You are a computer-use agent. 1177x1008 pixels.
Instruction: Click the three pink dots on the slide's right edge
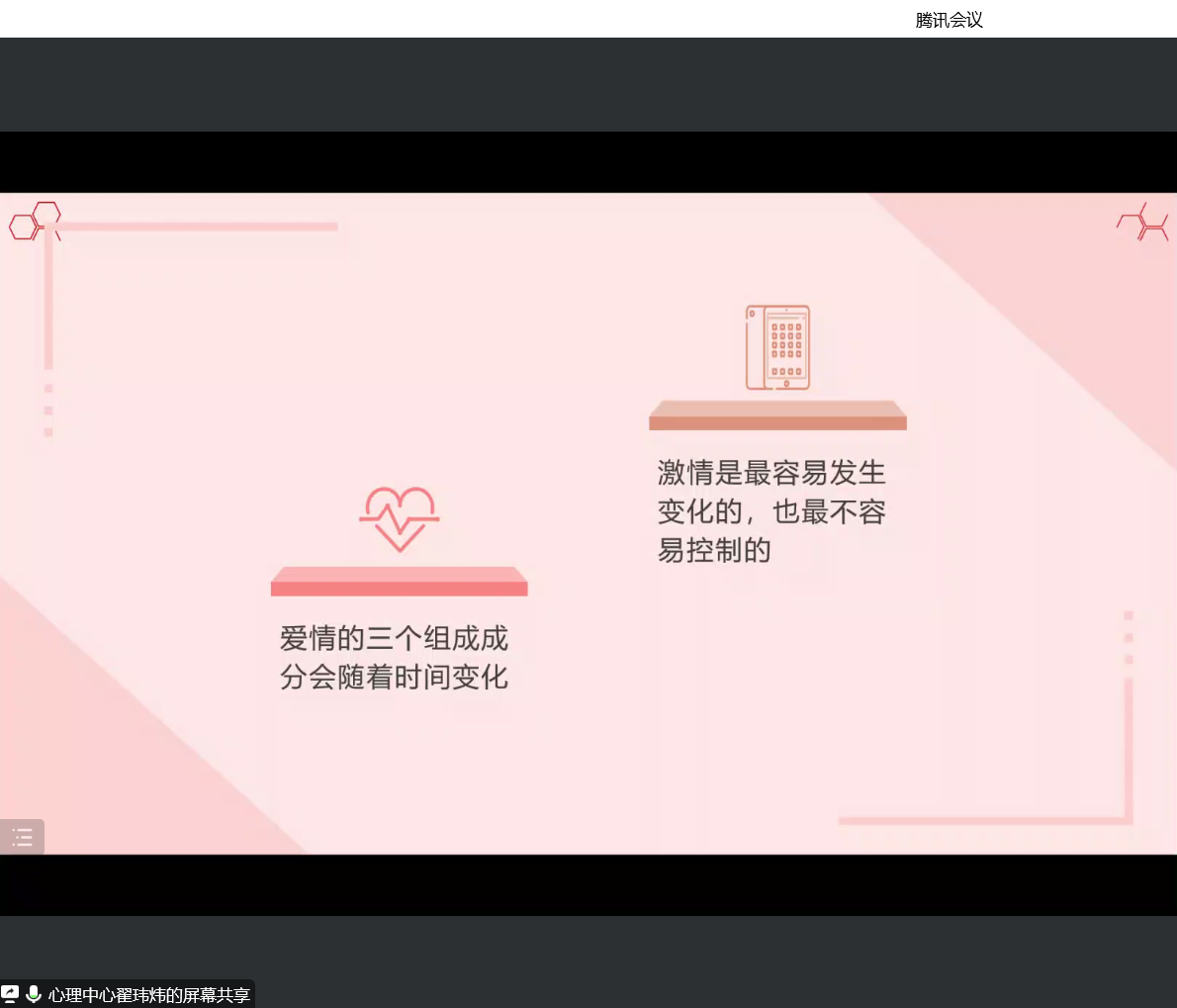click(1129, 637)
